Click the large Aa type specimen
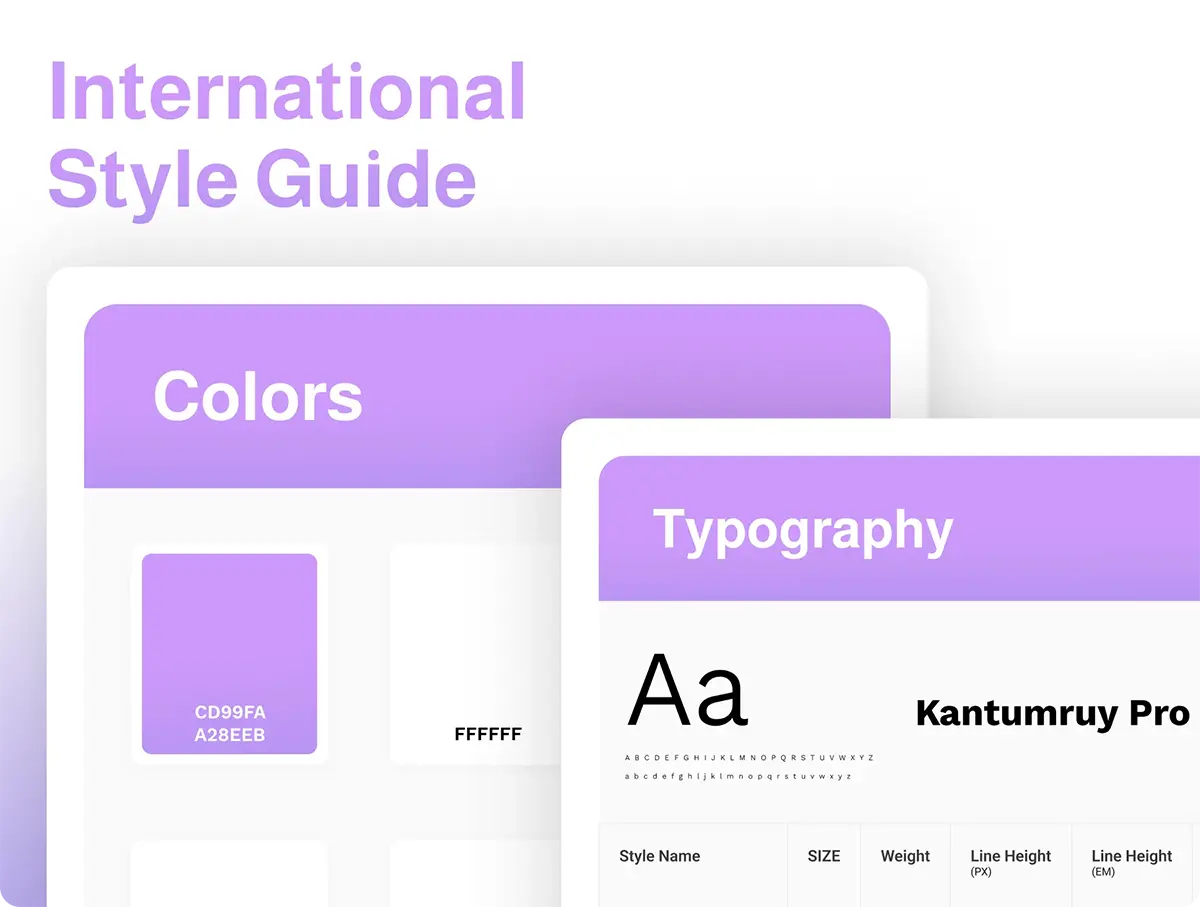 (x=687, y=691)
